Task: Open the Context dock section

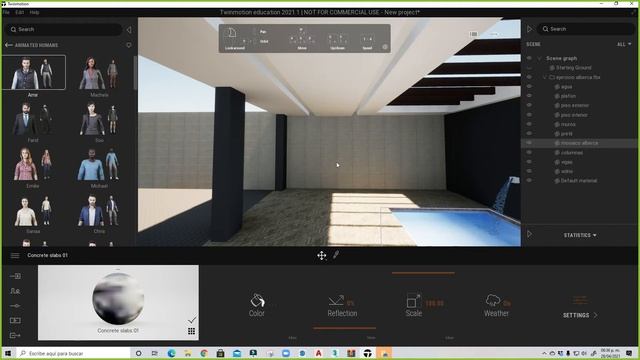Action: [15, 291]
